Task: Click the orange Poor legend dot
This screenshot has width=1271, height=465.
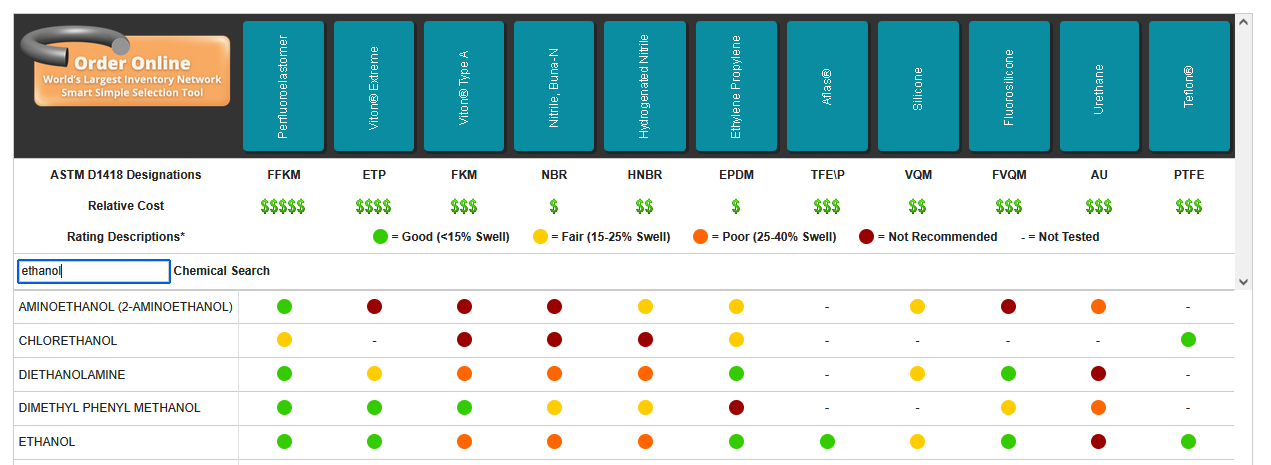Action: (700, 237)
